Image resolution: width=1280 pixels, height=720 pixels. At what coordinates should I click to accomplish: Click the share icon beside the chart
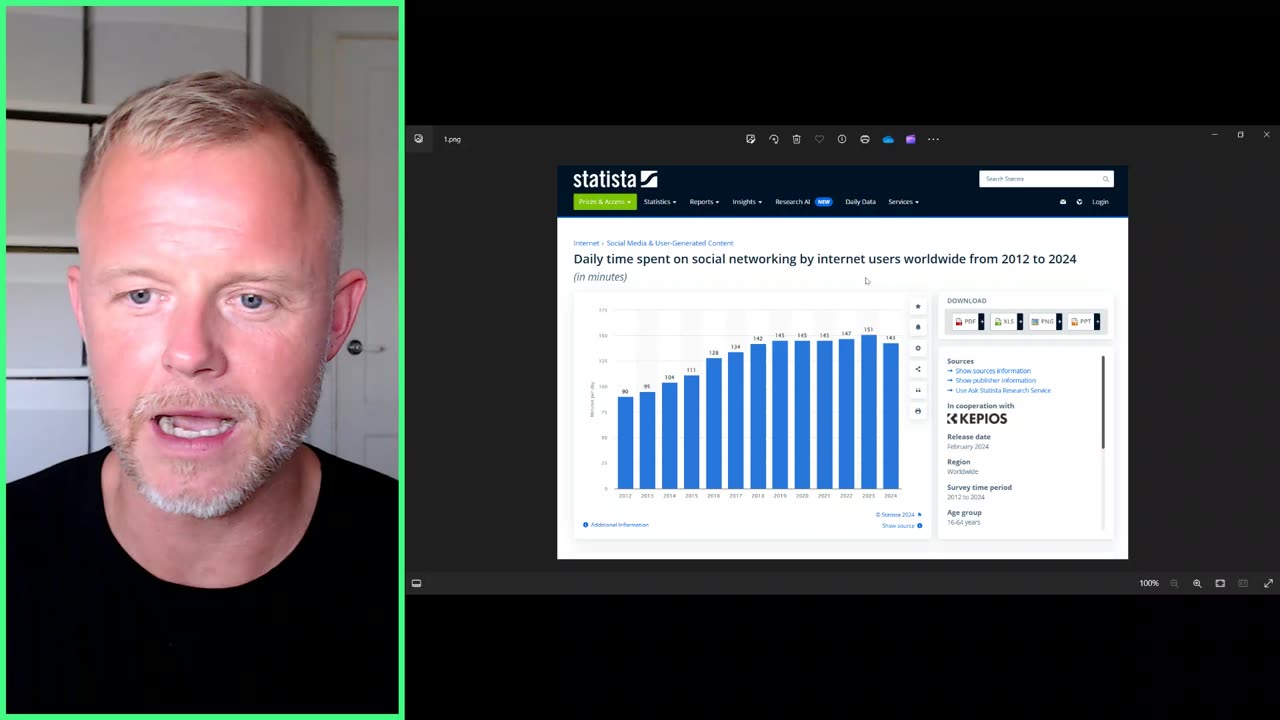pyautogui.click(x=918, y=369)
